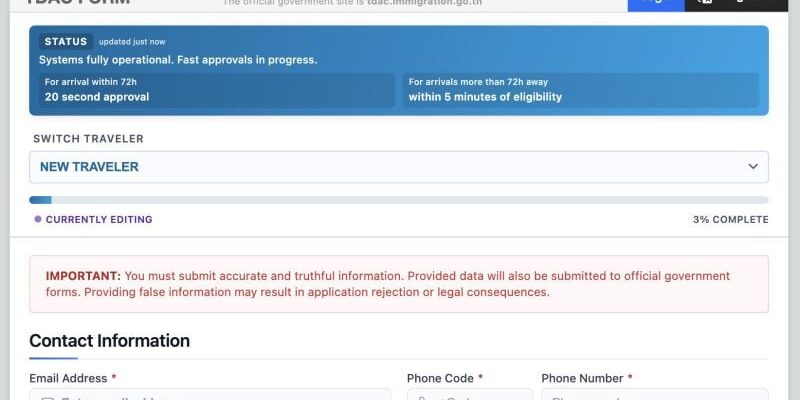
Task: Open the Switch Traveler select box
Action: 398,167
